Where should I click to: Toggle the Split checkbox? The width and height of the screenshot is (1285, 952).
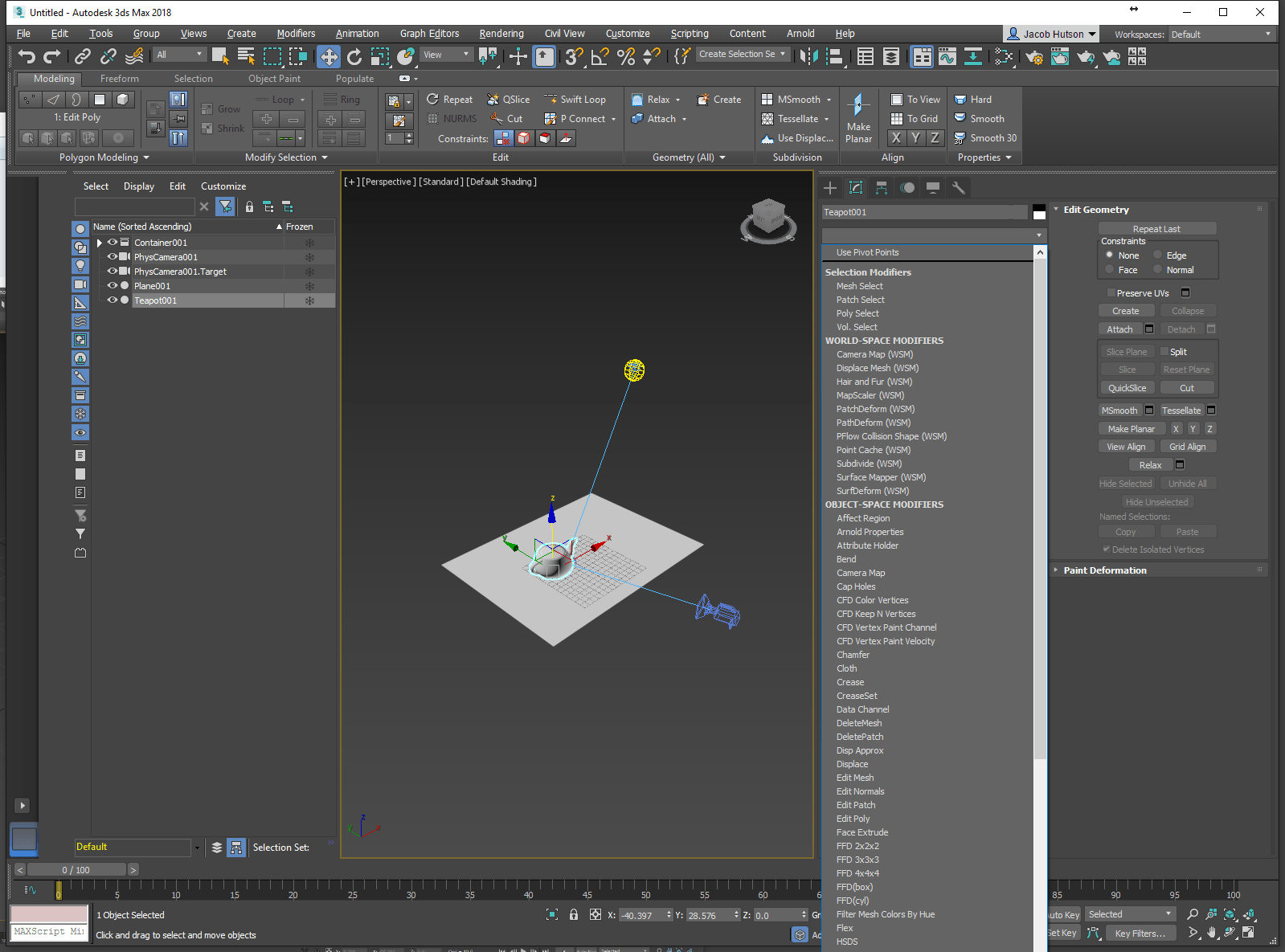coord(1164,351)
